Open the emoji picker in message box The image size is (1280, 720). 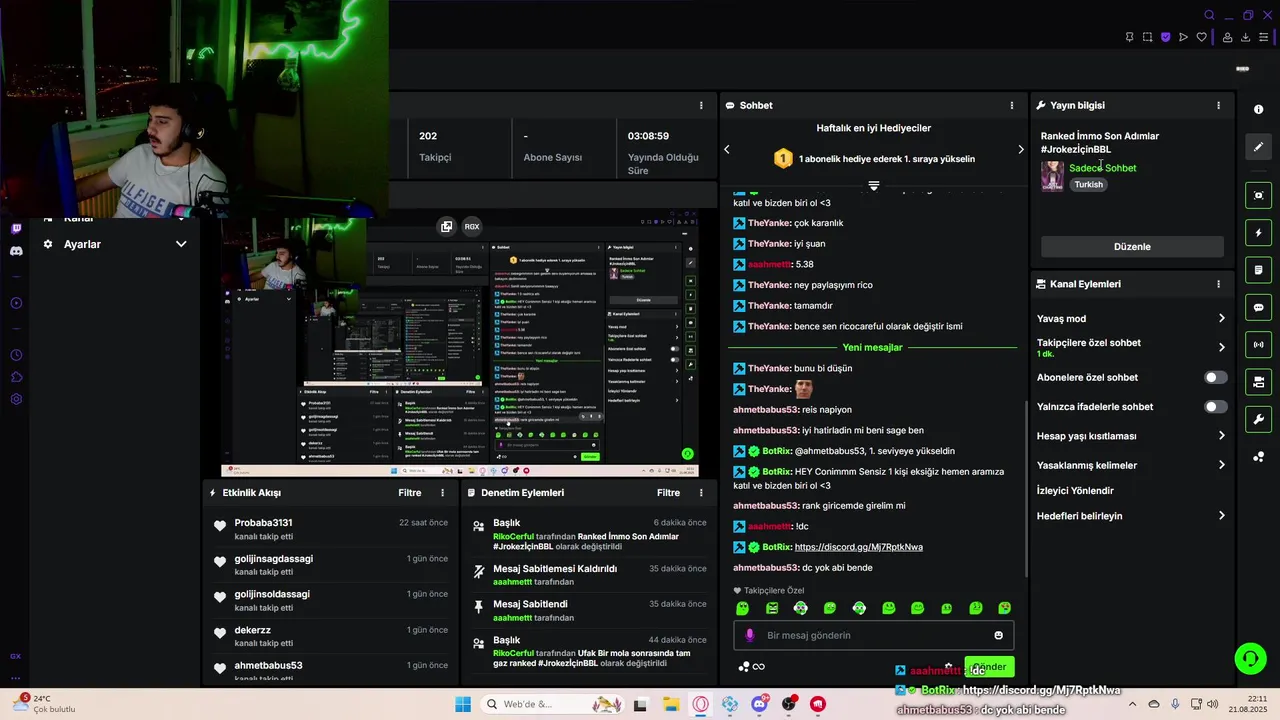pyautogui.click(x=998, y=635)
